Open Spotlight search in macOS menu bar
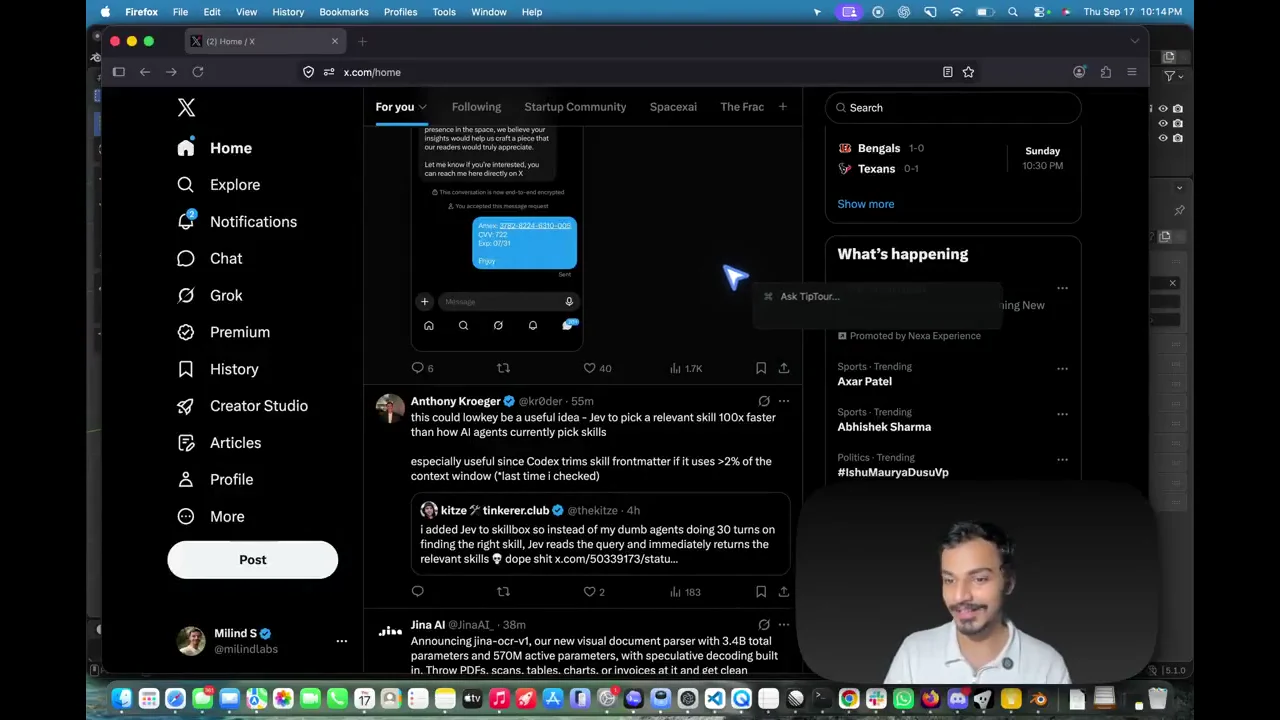 point(1013,12)
